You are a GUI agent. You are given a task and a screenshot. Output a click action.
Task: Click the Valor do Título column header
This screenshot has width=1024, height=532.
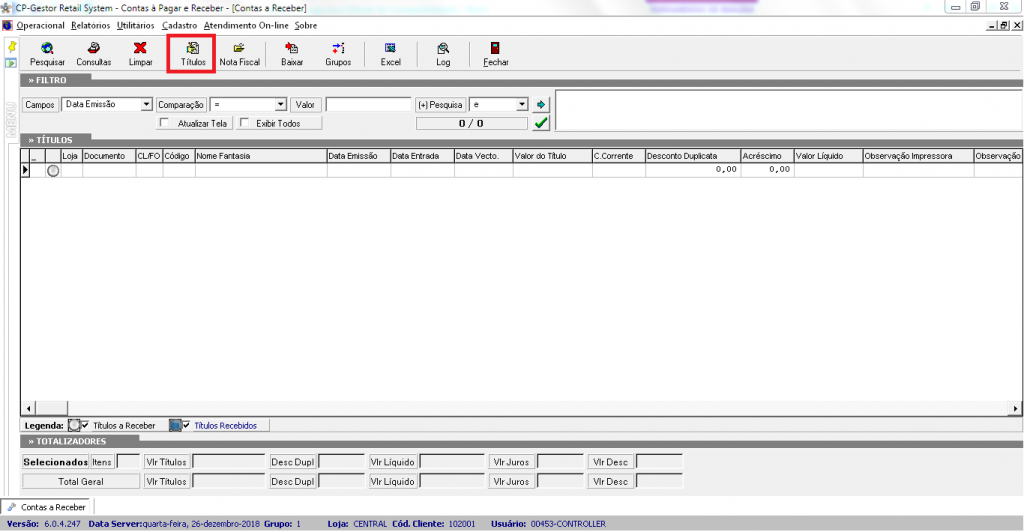pyautogui.click(x=552, y=156)
